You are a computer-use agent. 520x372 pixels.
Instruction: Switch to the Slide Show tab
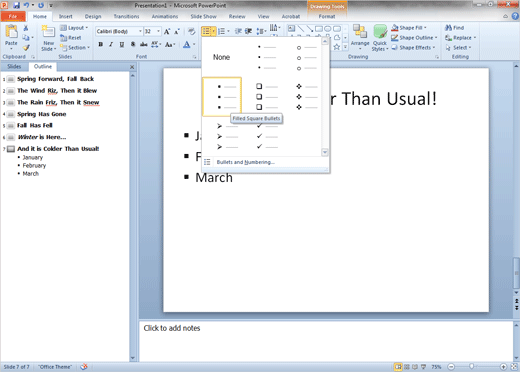(x=203, y=16)
